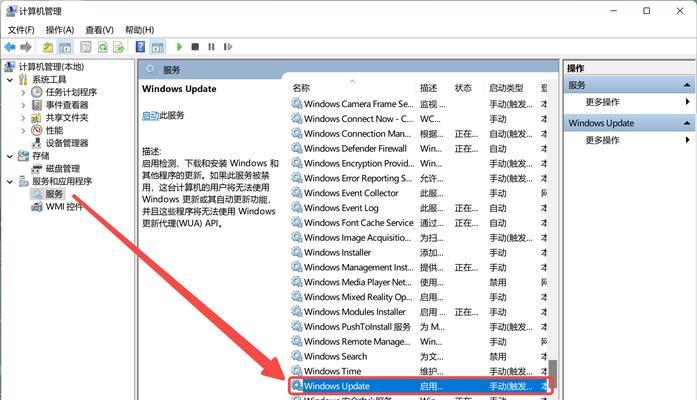Select Windows Font Cache Service row
The width and height of the screenshot is (697, 400).
tap(419, 223)
